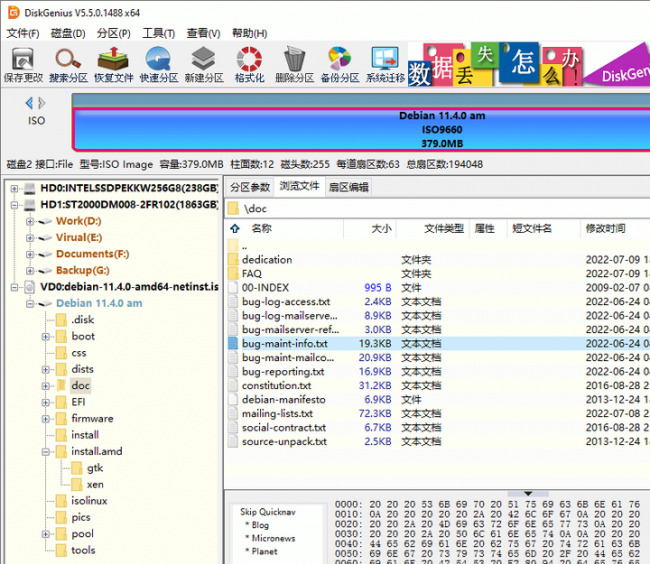The image size is (650, 564).
Task: Open the Disk (磁盘) menu
Action: (x=68, y=33)
